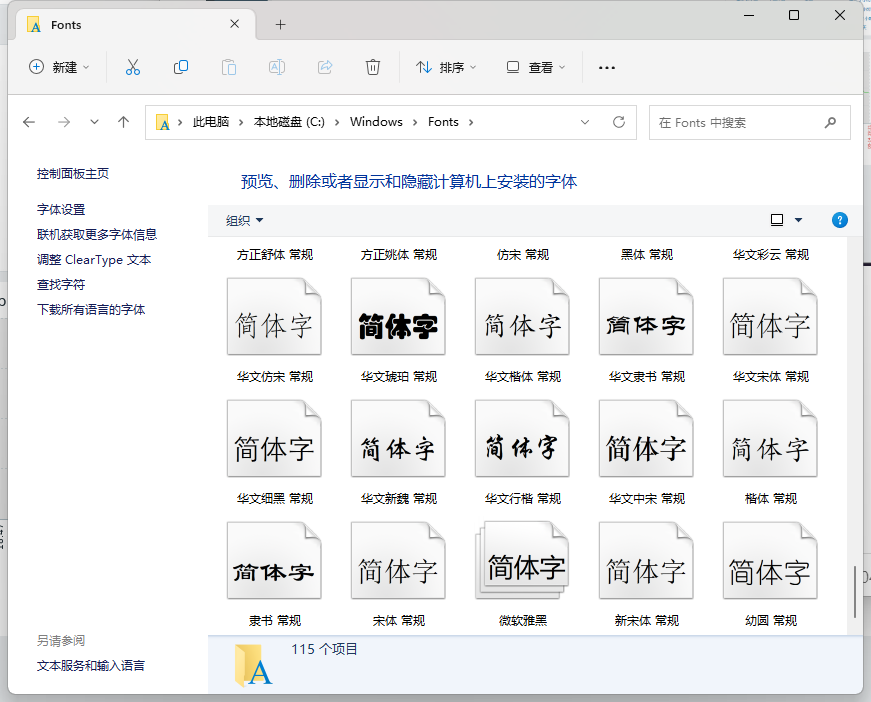Viewport: 871px width, 702px height.
Task: Click the Share icon in toolbar
Action: [x=325, y=67]
